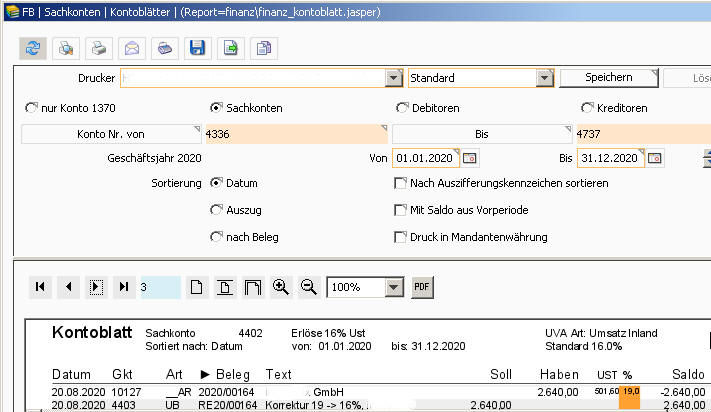This screenshot has width=711, height=412.
Task: Click the refresh report icon
Action: coord(33,48)
